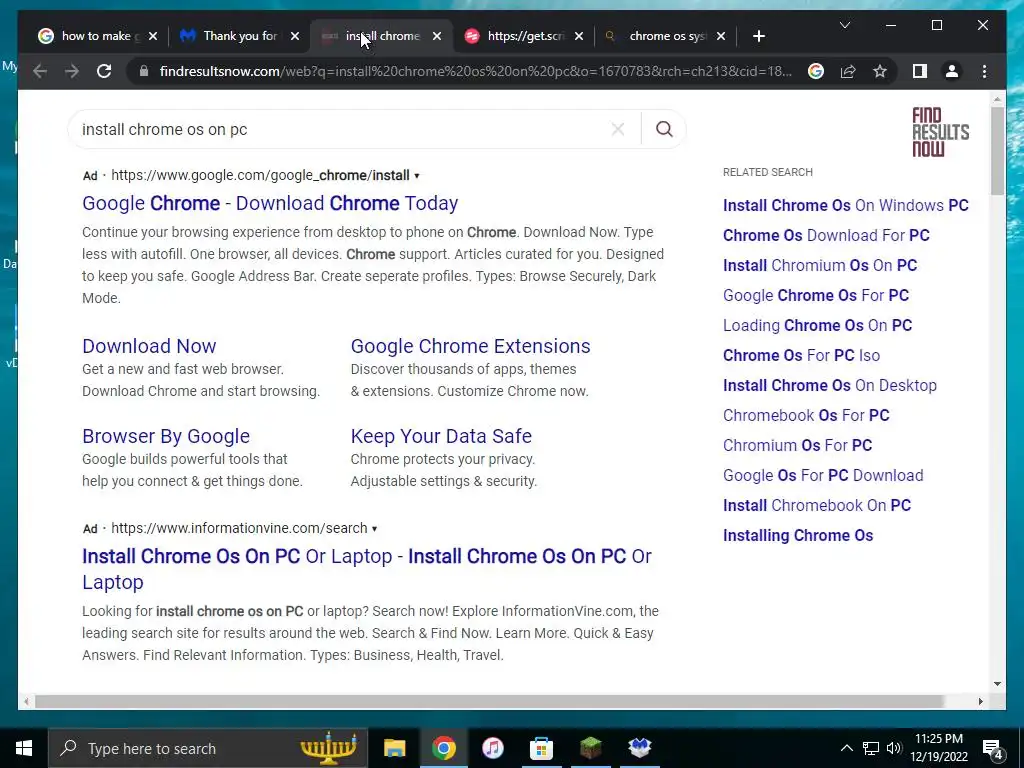The image size is (1024, 768).
Task: Select 'Install Chromebook On PC' related search
Action: [x=817, y=505]
